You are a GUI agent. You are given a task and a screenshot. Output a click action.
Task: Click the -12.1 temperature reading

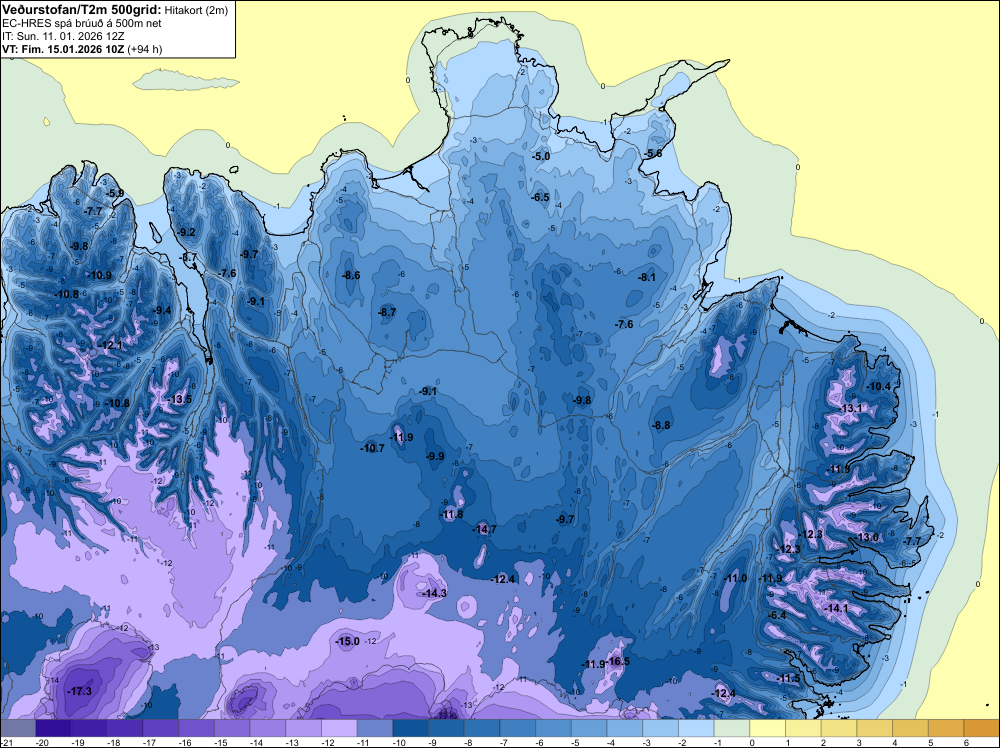coord(110,345)
